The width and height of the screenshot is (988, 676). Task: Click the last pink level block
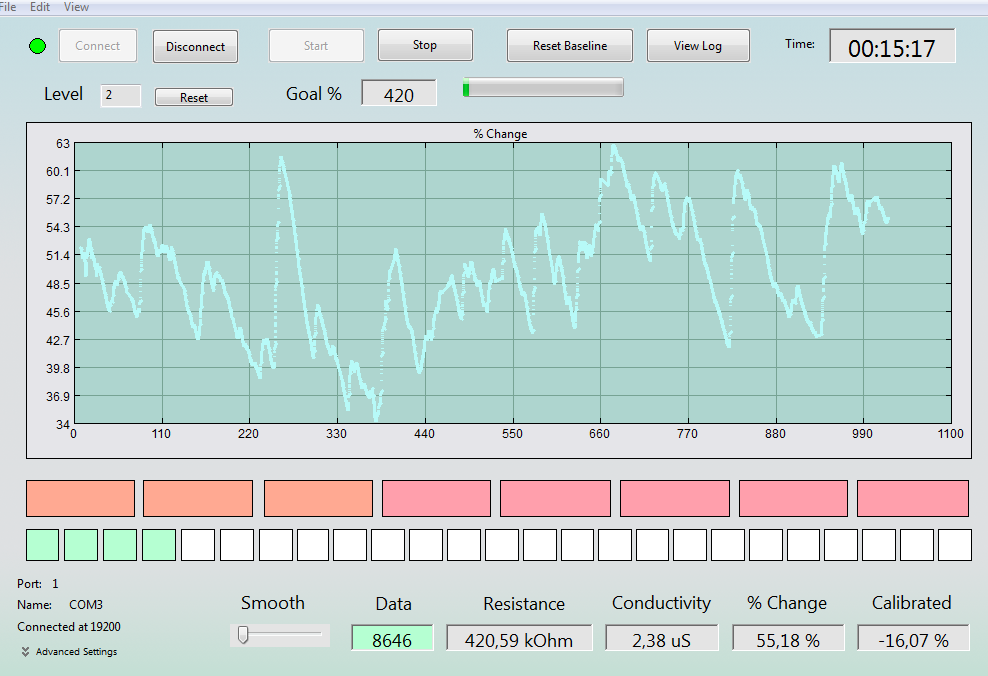913,498
